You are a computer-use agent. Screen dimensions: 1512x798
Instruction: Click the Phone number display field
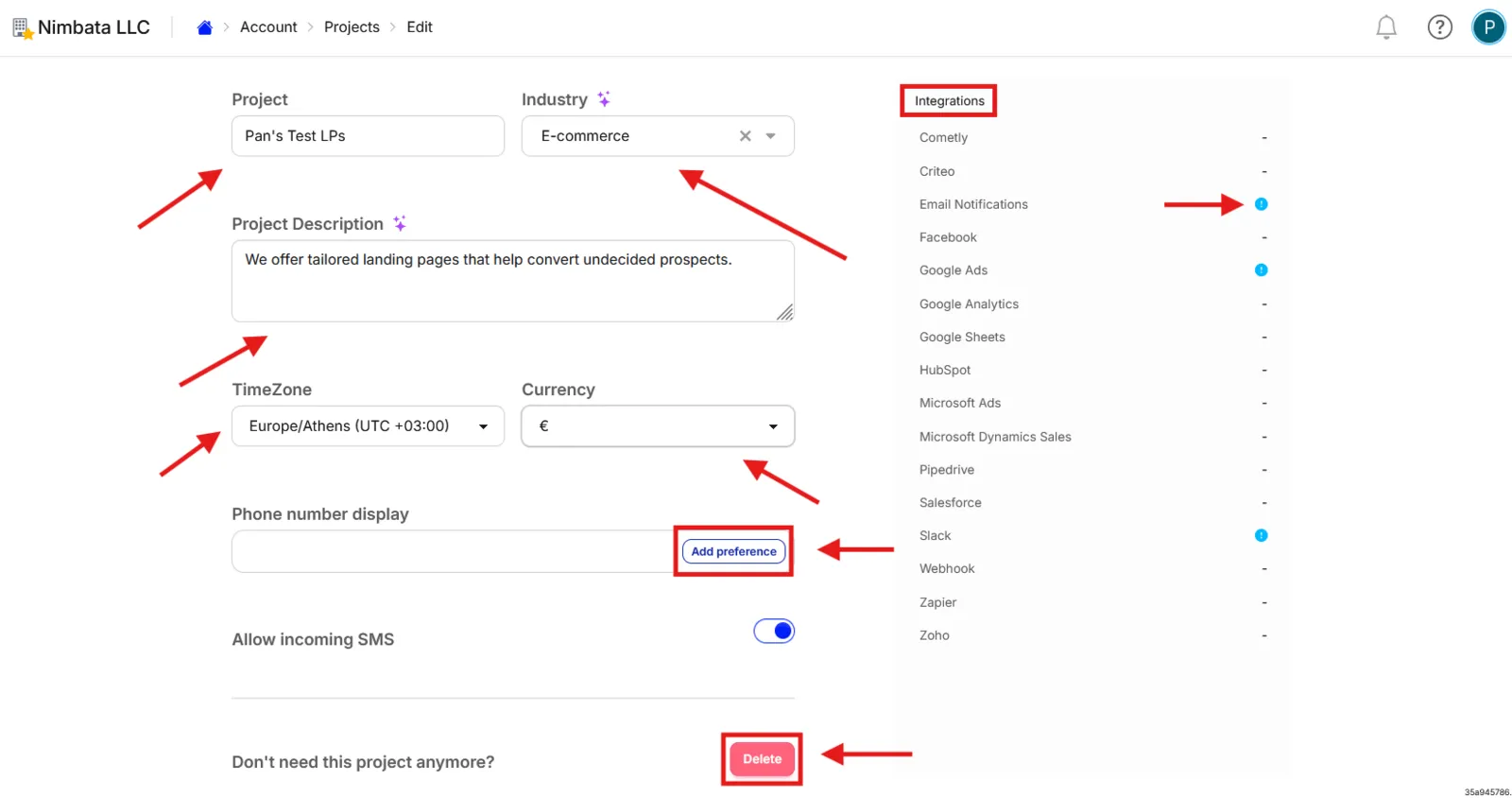pyautogui.click(x=454, y=551)
